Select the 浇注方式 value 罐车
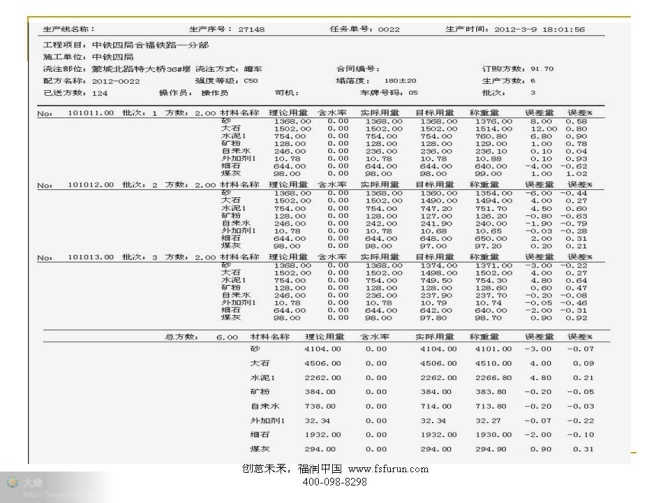This screenshot has height=503, width=670. 253,69
